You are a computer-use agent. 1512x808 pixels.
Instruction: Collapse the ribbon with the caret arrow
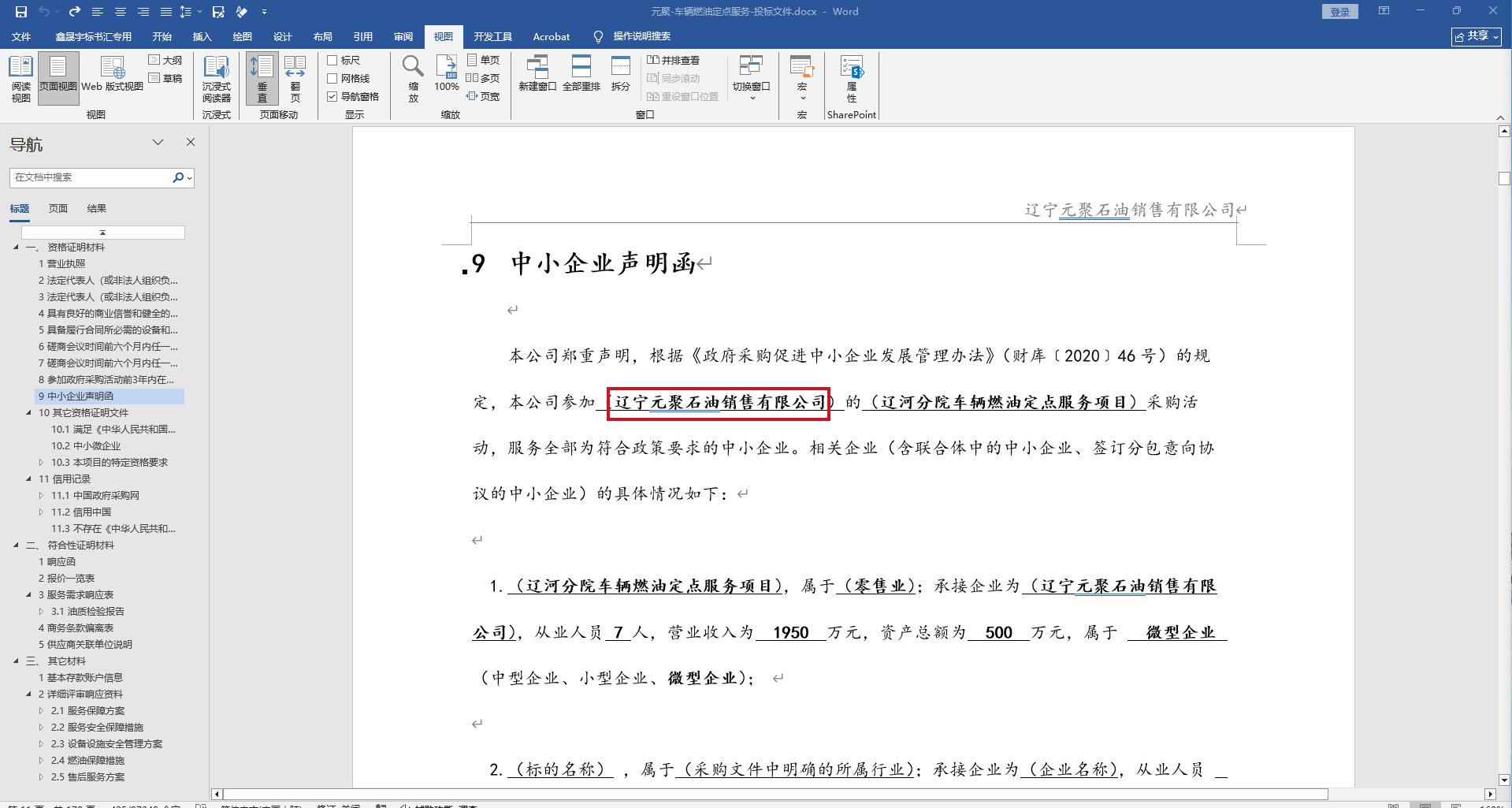coord(1500,117)
